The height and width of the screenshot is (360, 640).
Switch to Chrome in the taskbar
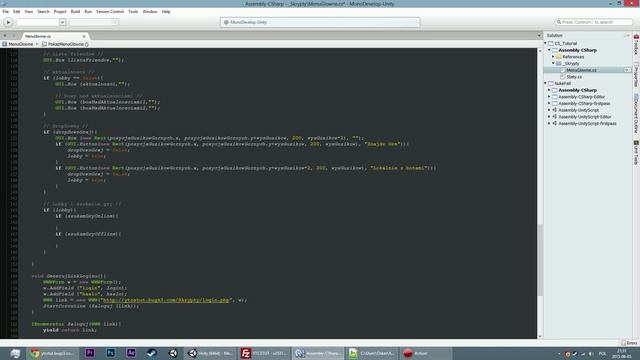52,353
